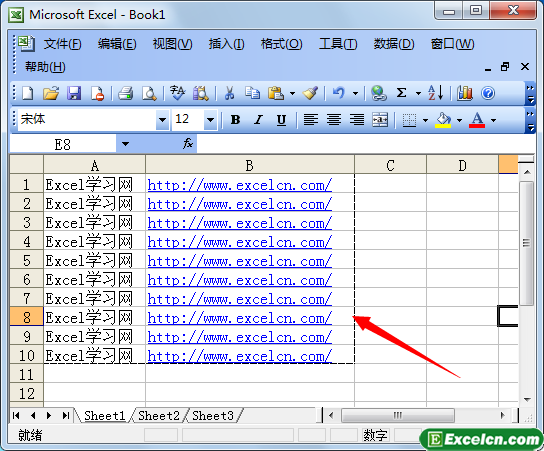Open the 视图(V) menu
The height and width of the screenshot is (451, 544).
click(172, 44)
